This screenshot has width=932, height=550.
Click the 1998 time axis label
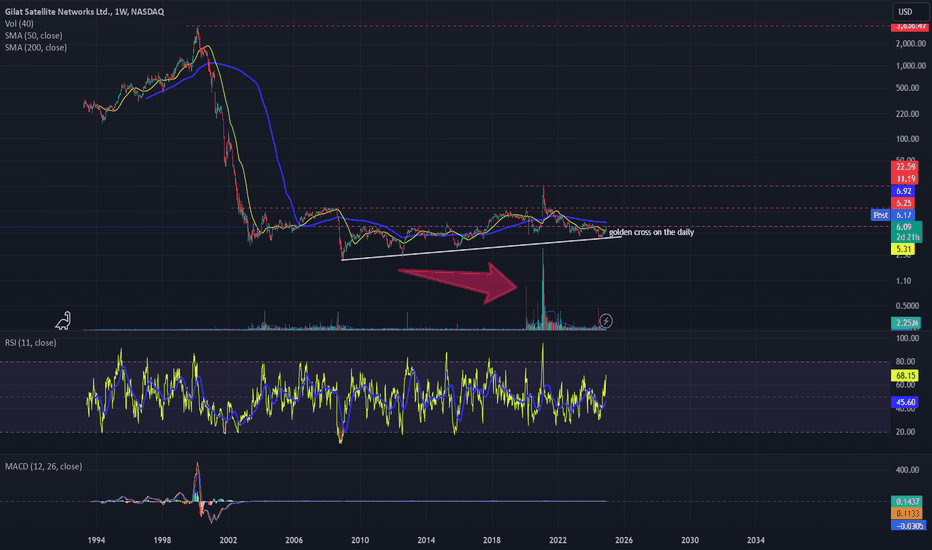pyautogui.click(x=162, y=540)
